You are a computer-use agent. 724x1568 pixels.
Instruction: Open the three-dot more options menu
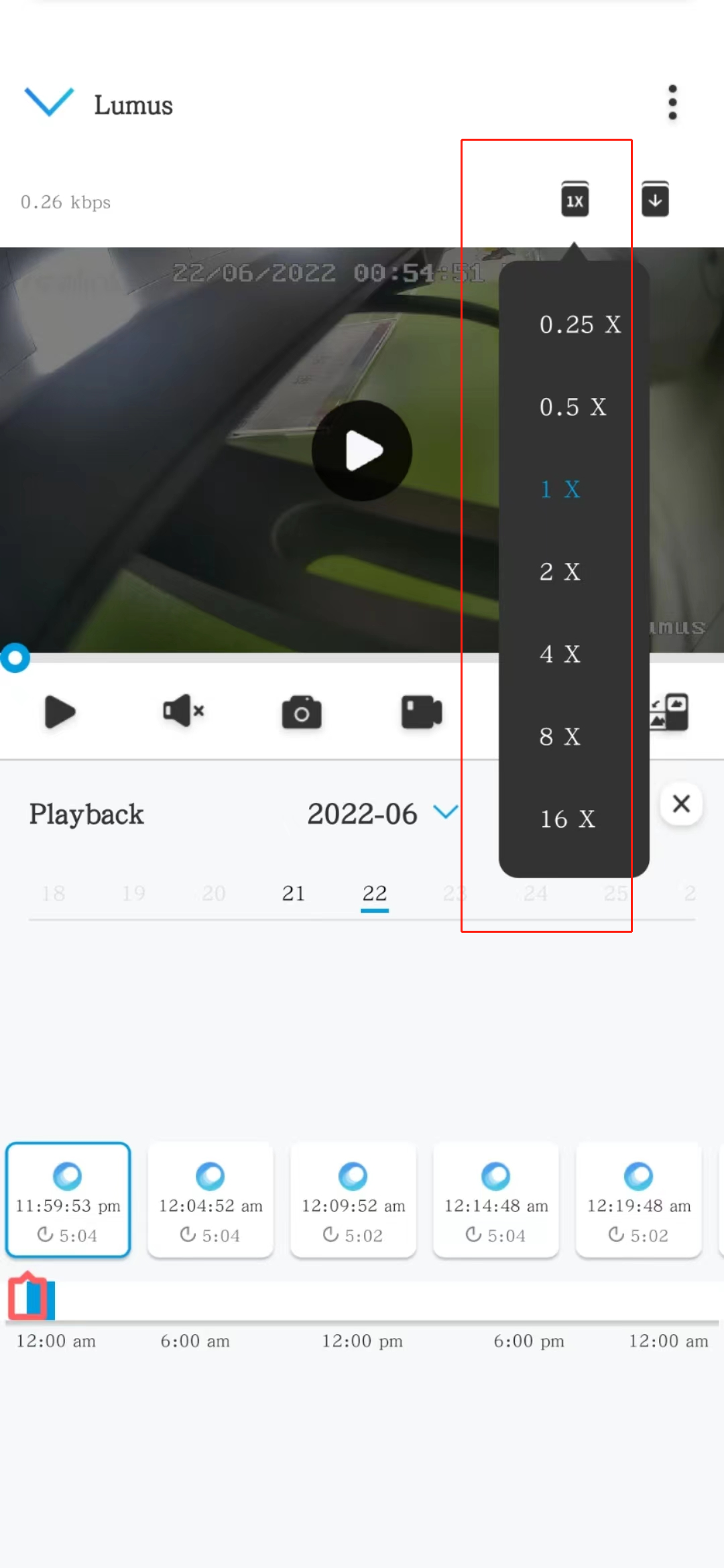click(672, 103)
